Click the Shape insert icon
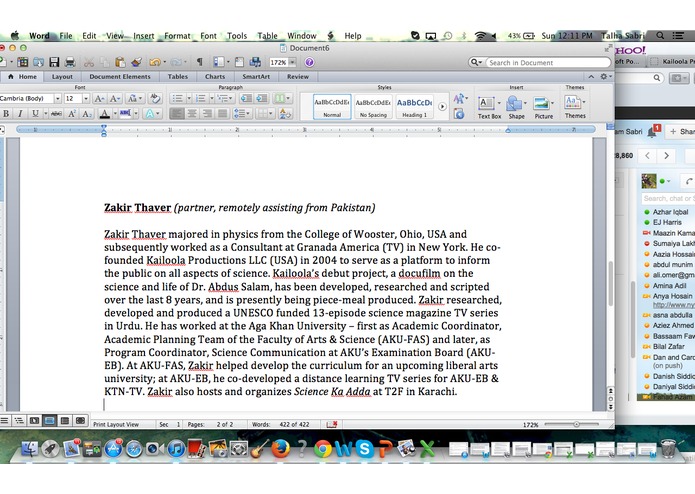Screen dimensions: 695x494 [516, 108]
